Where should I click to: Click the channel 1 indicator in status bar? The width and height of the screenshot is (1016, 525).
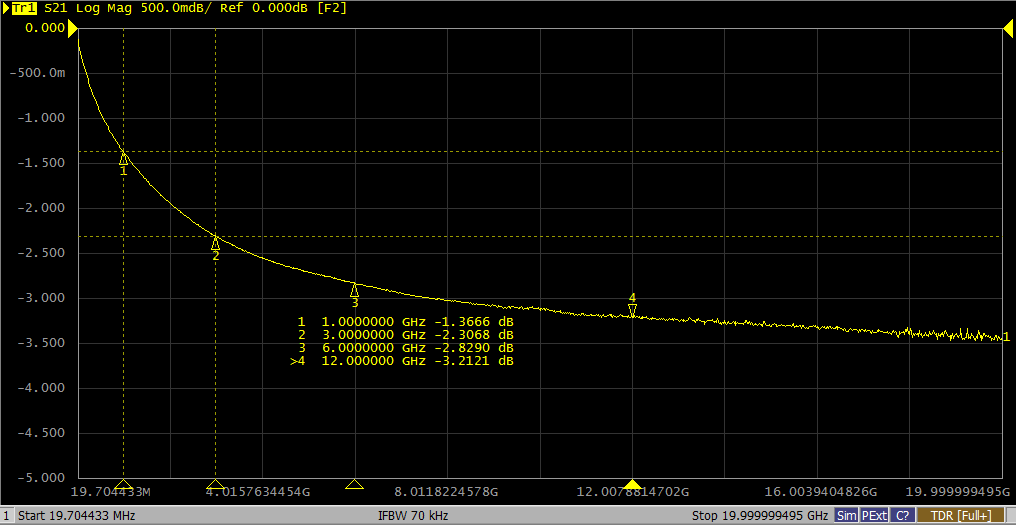[7, 516]
